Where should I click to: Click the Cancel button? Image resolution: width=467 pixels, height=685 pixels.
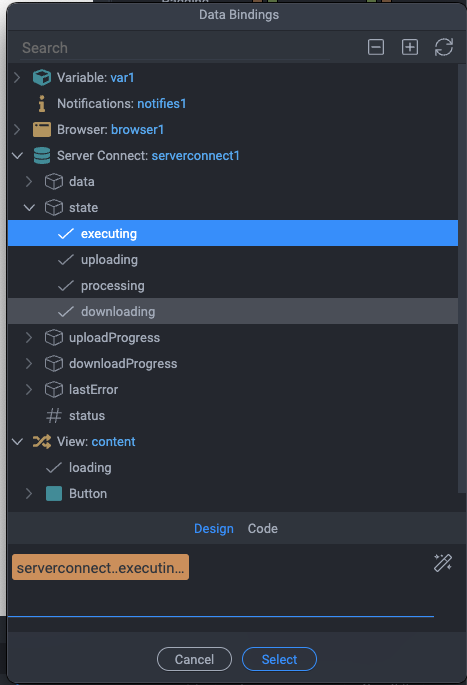(194, 659)
